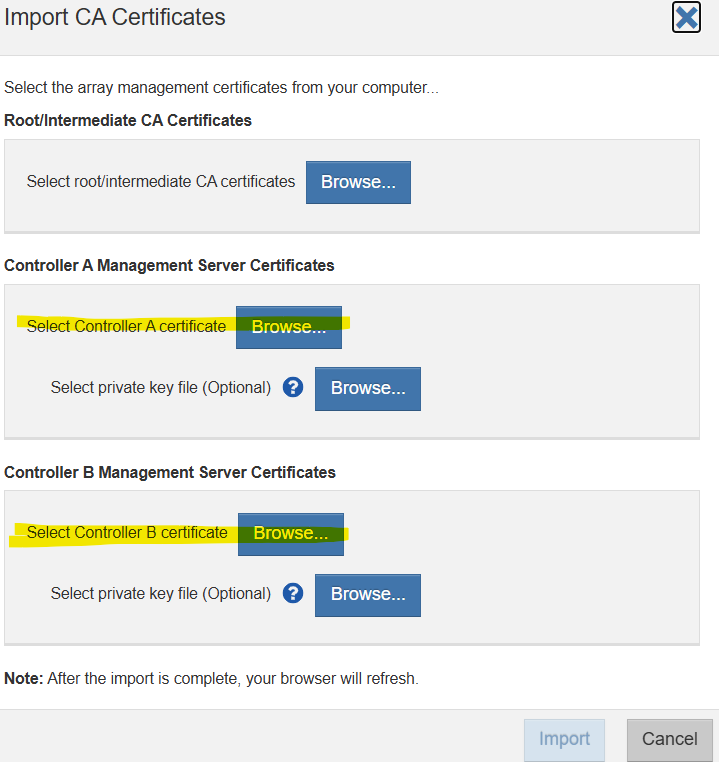The height and width of the screenshot is (762, 719).
Task: Click the browser refresh note text
Action: (211, 678)
